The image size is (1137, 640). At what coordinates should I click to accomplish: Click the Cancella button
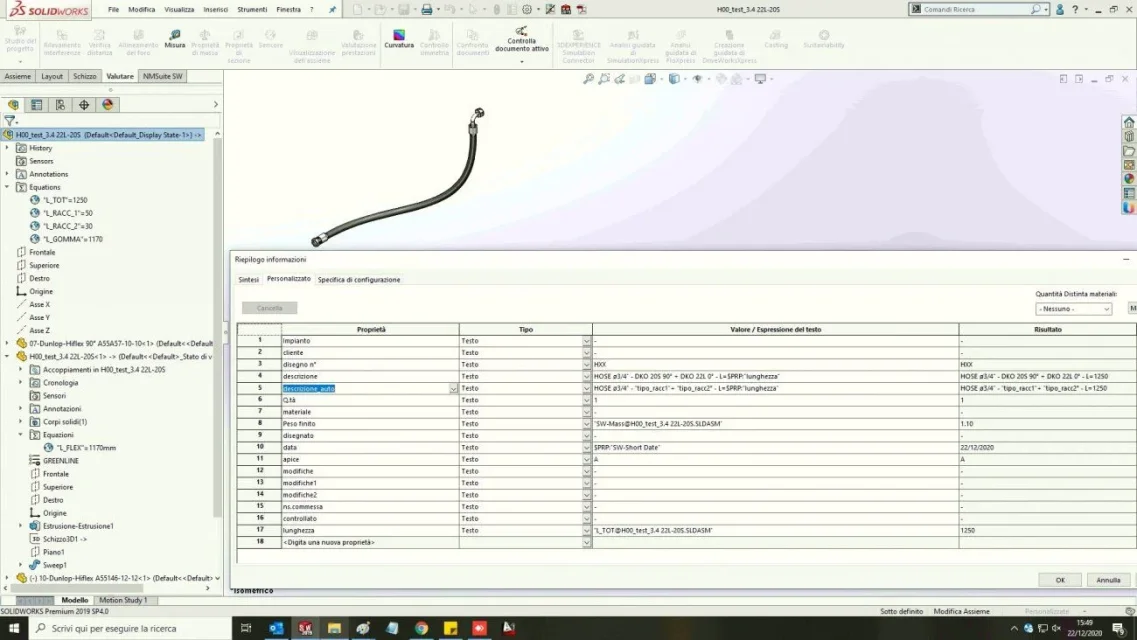tap(269, 308)
